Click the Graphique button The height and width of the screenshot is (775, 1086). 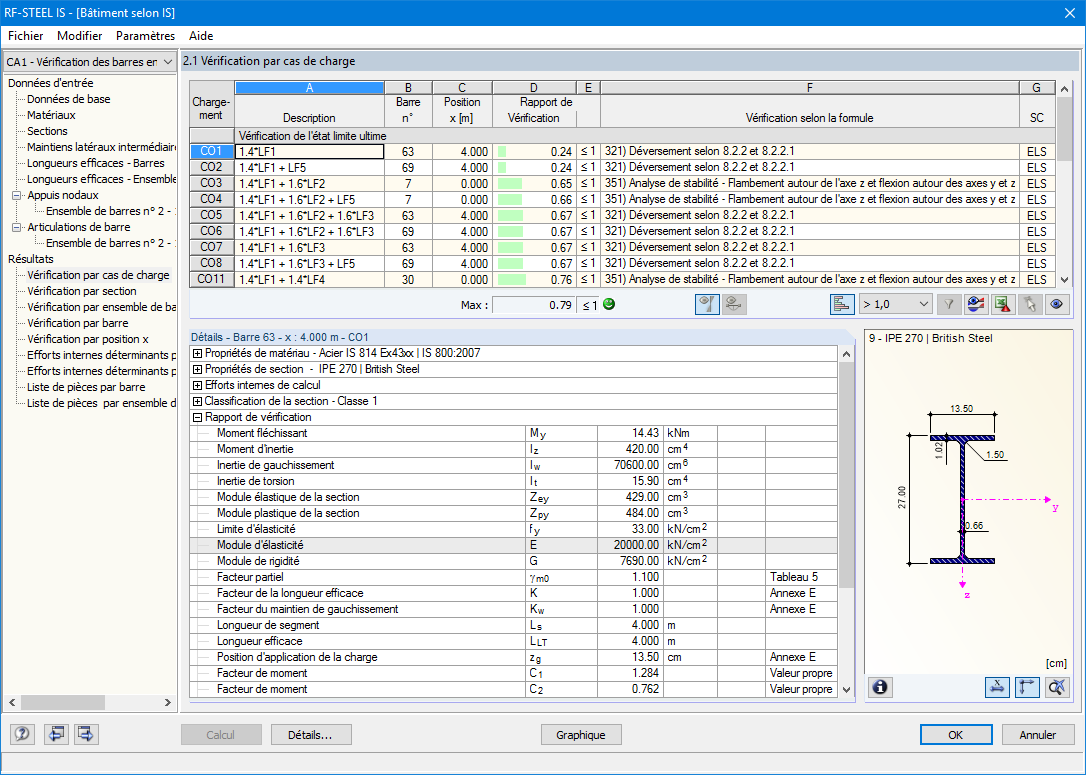580,735
